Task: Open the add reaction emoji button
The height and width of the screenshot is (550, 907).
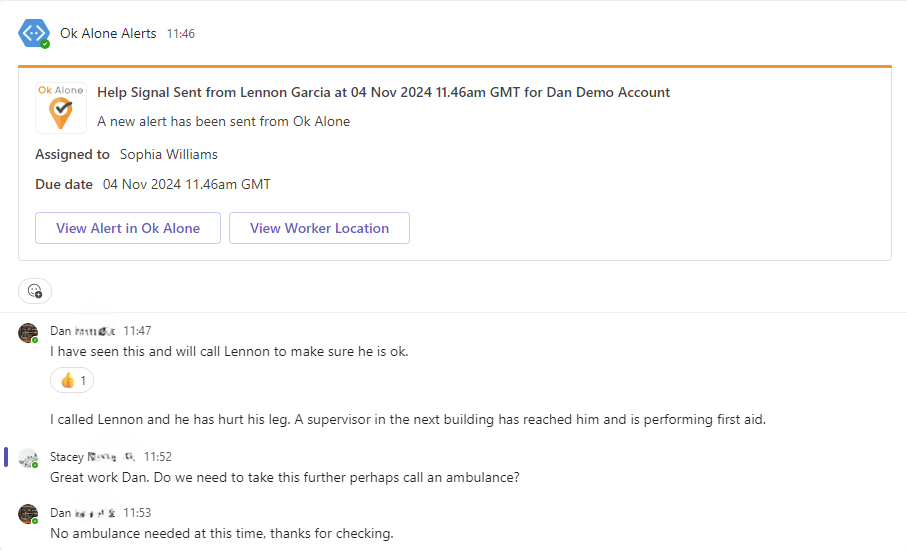Action: 35,291
